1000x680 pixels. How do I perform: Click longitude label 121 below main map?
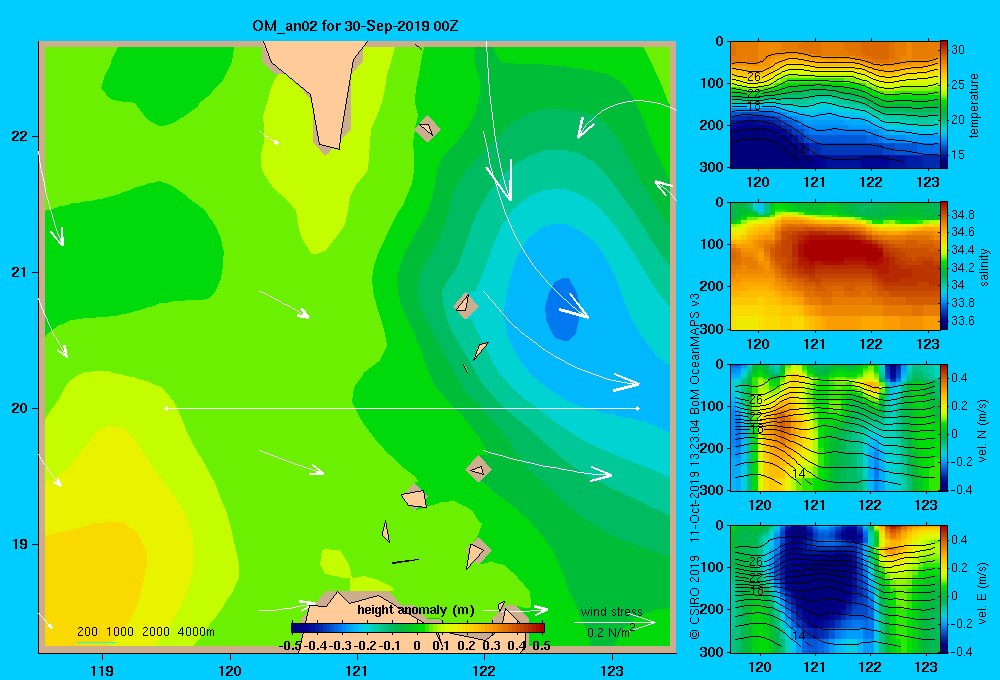(x=357, y=670)
